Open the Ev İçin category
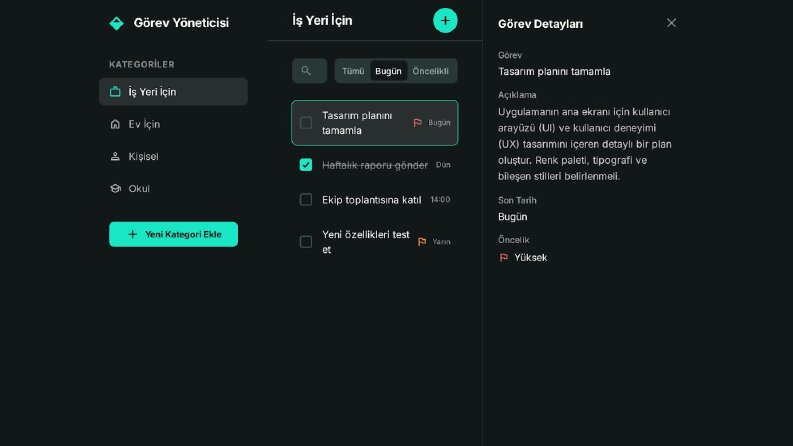This screenshot has width=793, height=446. pyautogui.click(x=173, y=124)
